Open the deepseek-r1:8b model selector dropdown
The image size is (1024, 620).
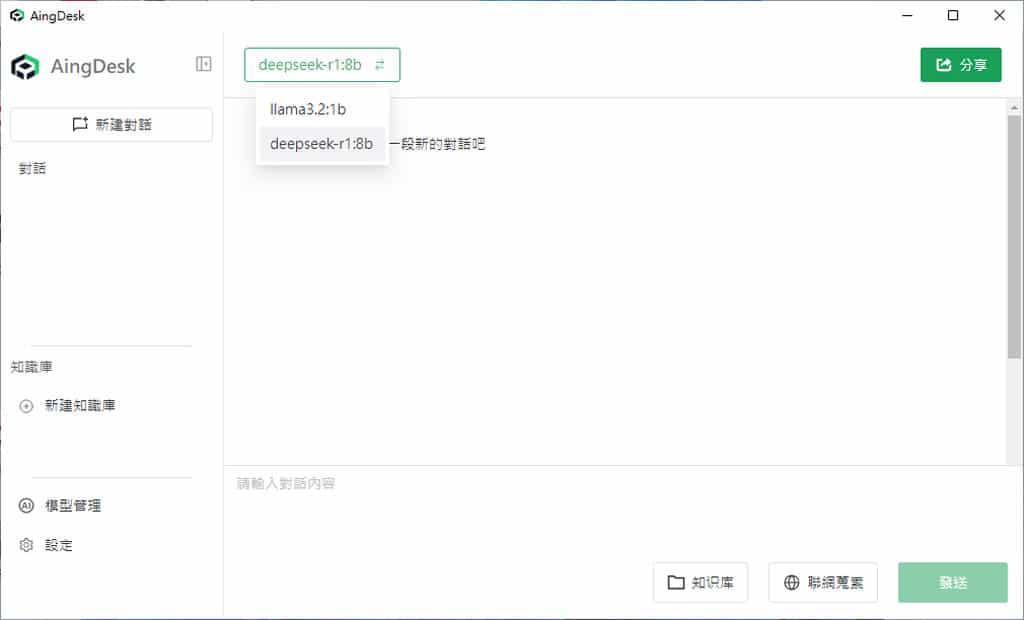[x=322, y=65]
